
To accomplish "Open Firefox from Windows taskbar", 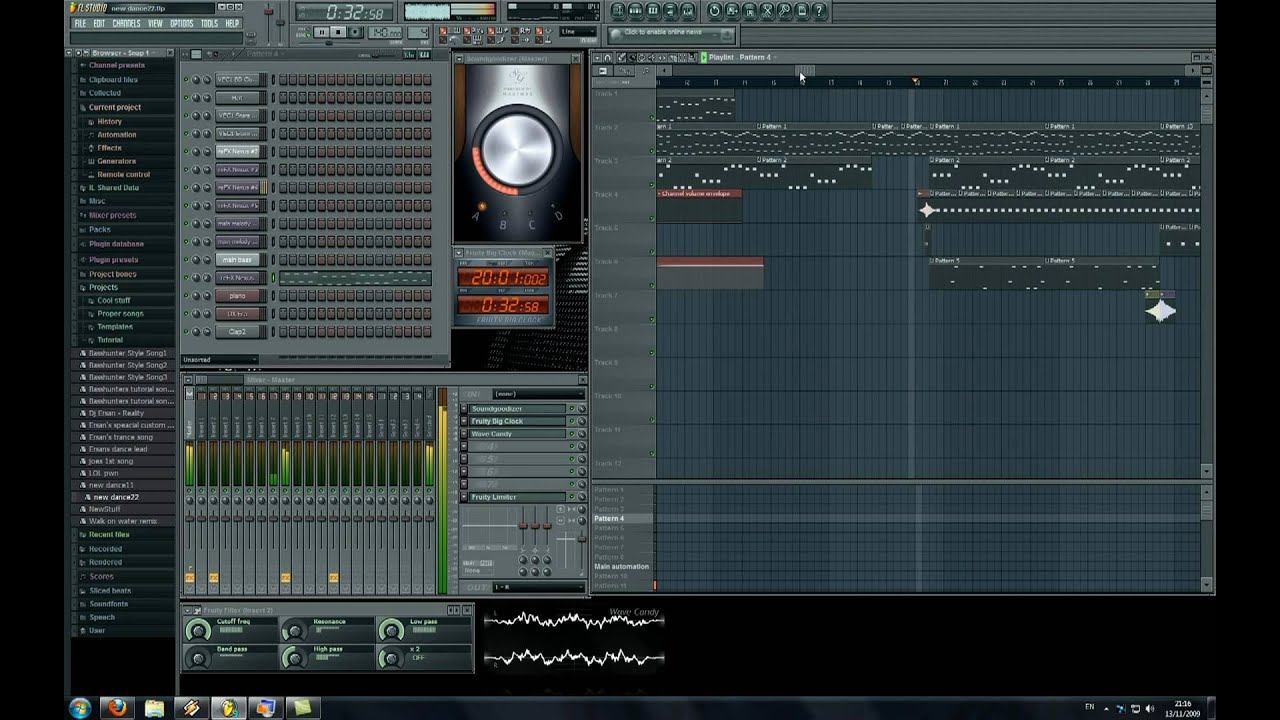I will [x=117, y=708].
